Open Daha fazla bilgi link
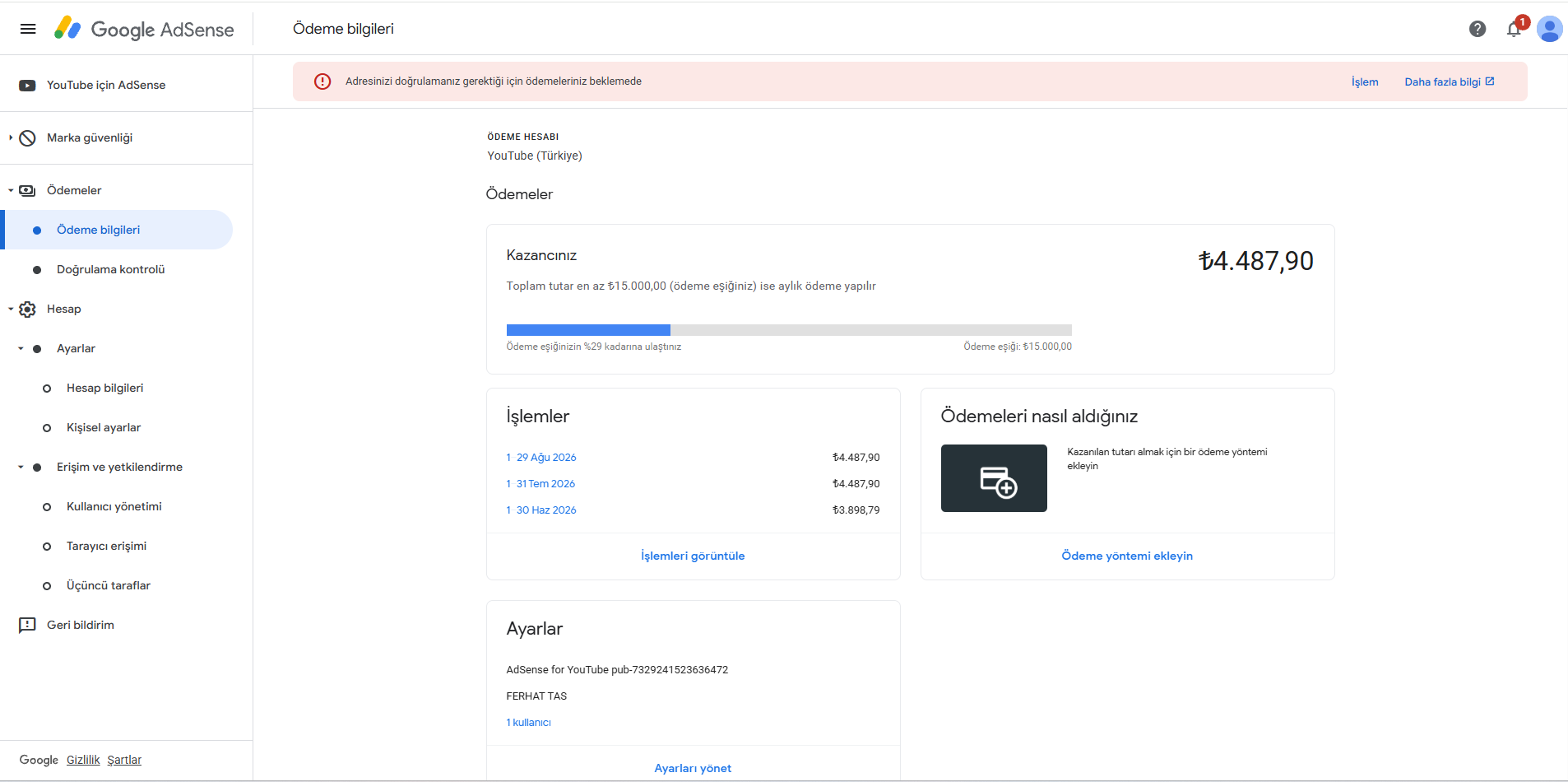The height and width of the screenshot is (782, 1568). point(1449,82)
